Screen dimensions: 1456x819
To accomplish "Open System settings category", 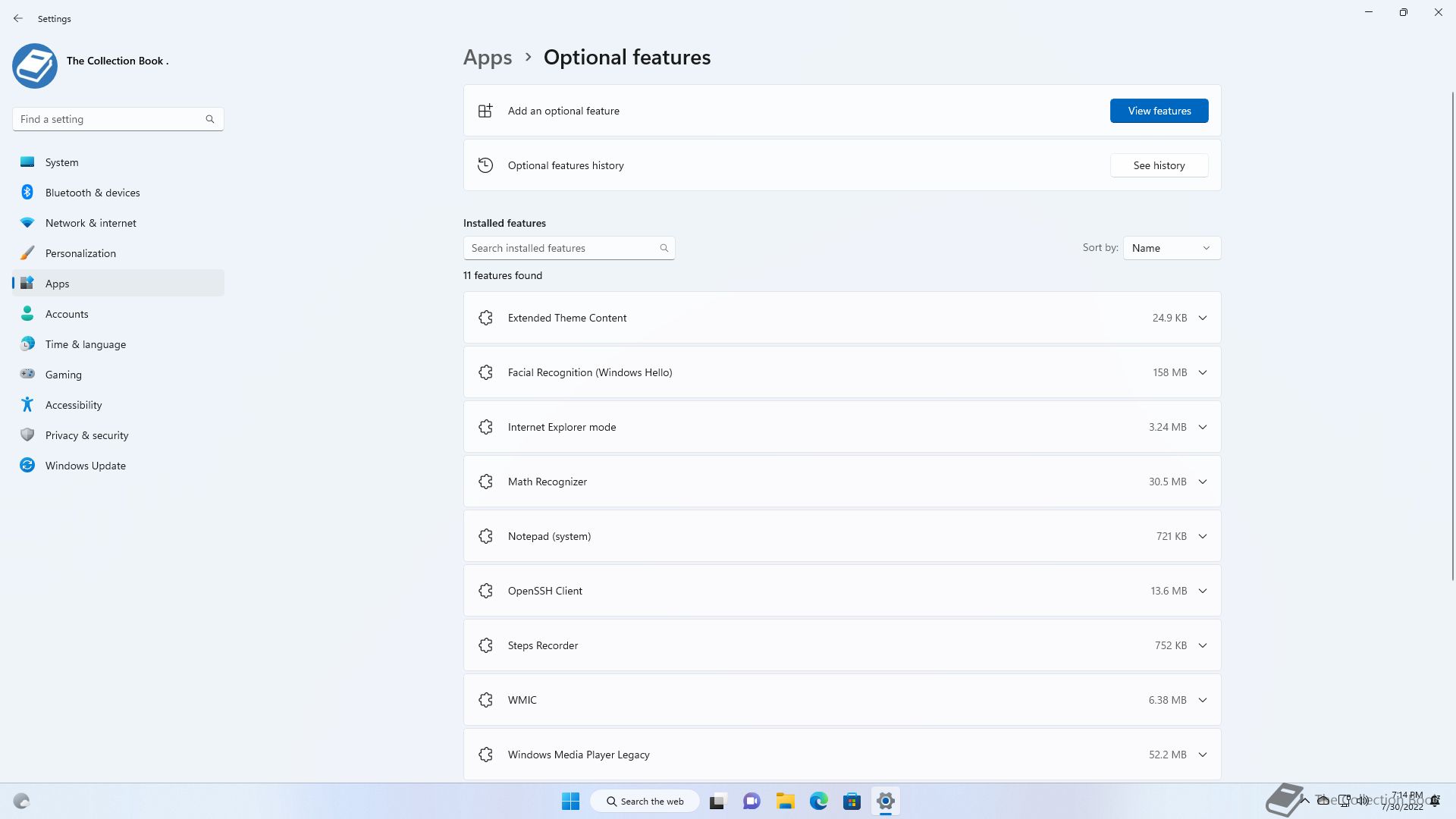I will click(118, 162).
